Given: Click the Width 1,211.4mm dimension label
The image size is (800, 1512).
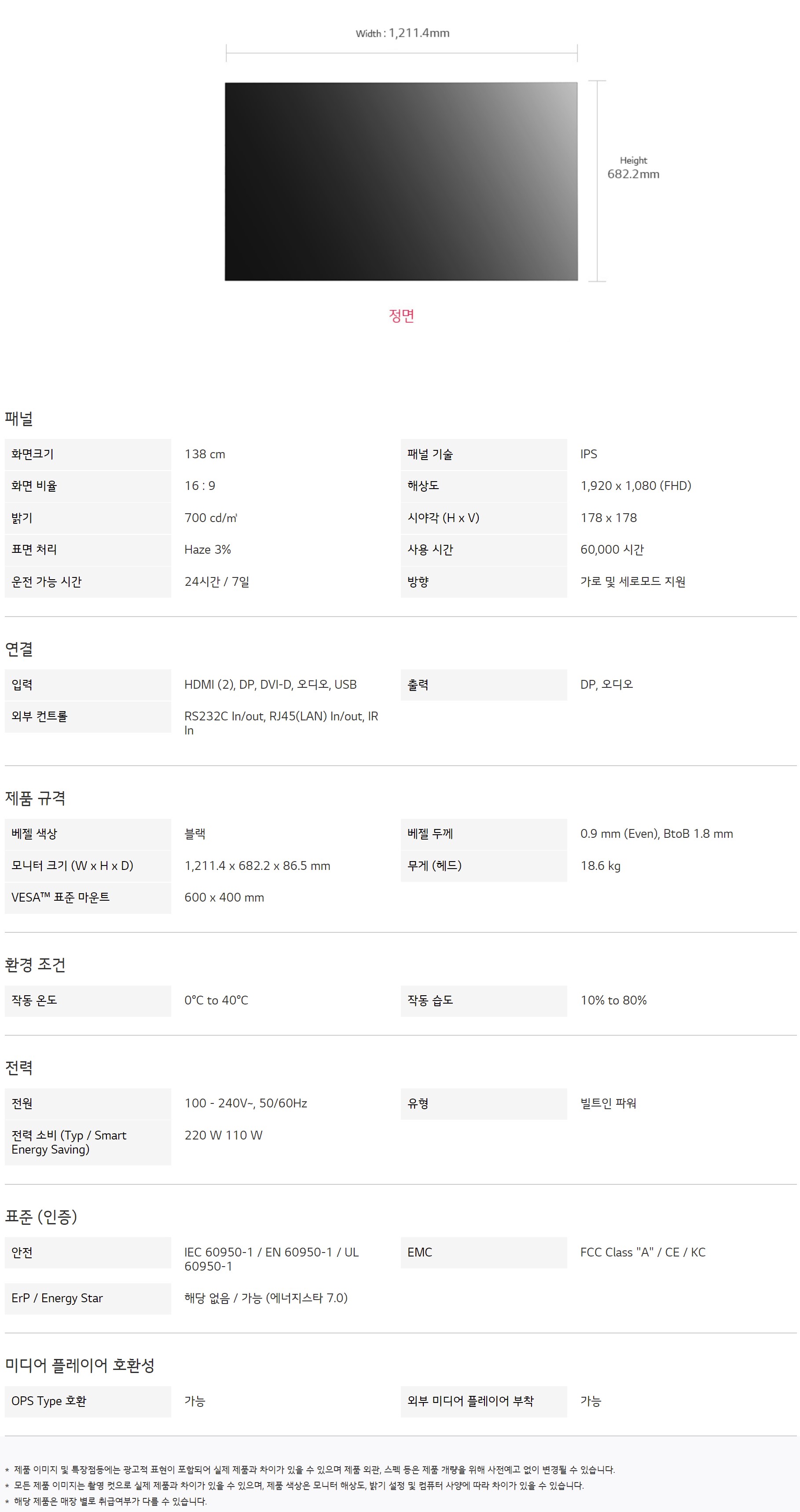Looking at the screenshot, I should pyautogui.click(x=402, y=33).
